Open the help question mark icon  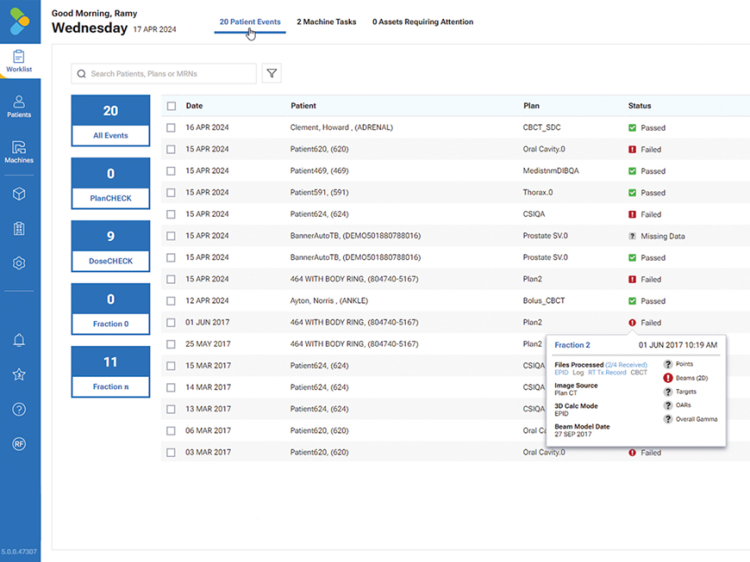[19, 409]
